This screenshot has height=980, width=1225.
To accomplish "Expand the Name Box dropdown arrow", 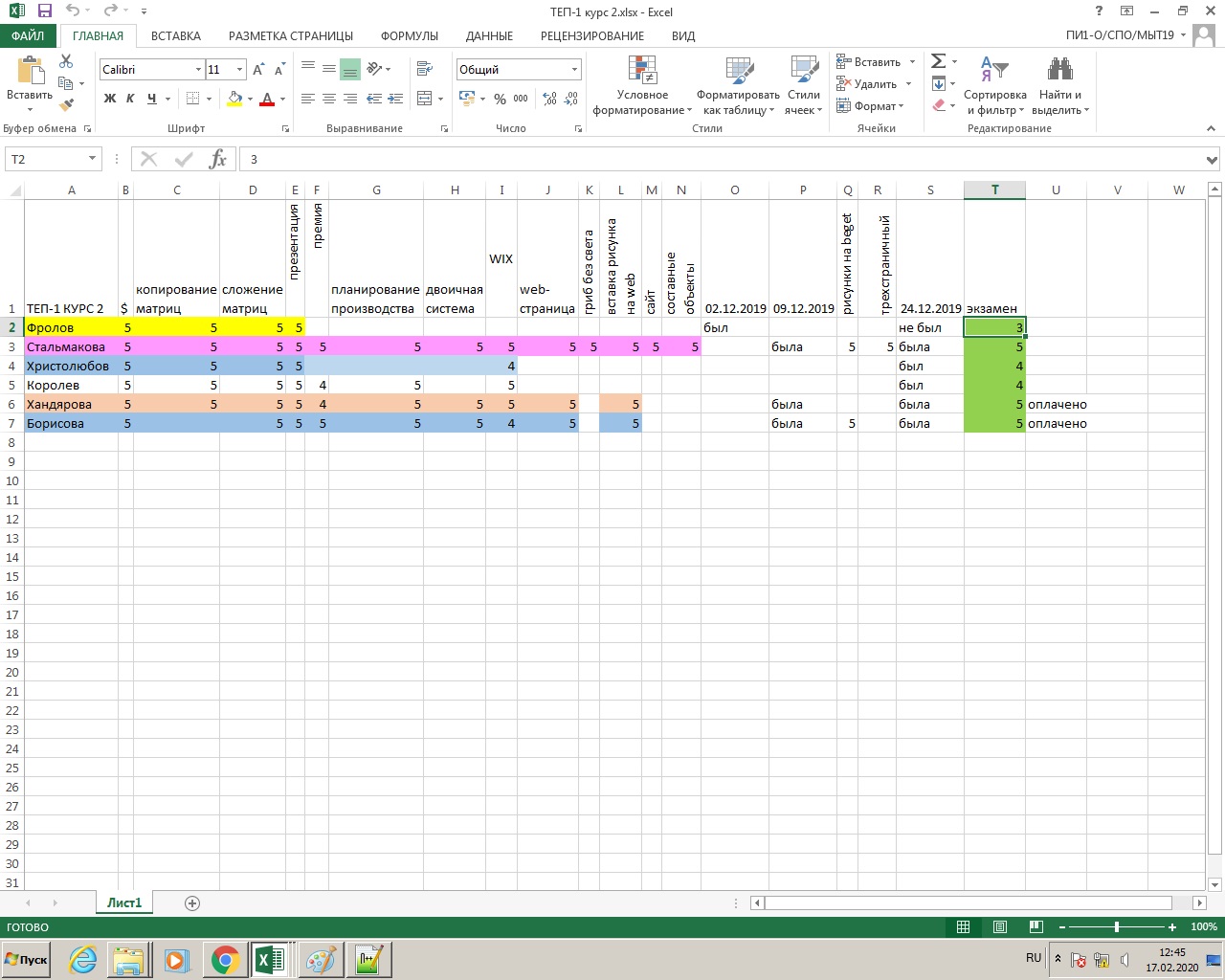I will pyautogui.click(x=93, y=159).
